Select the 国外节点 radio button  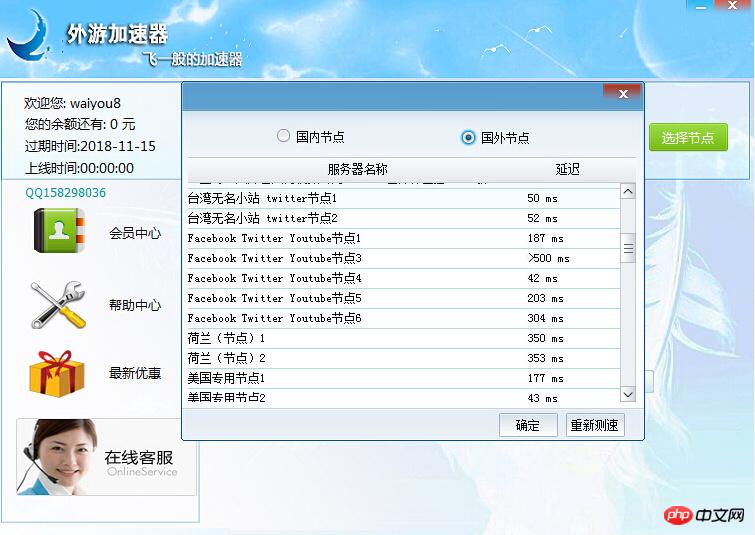[468, 138]
